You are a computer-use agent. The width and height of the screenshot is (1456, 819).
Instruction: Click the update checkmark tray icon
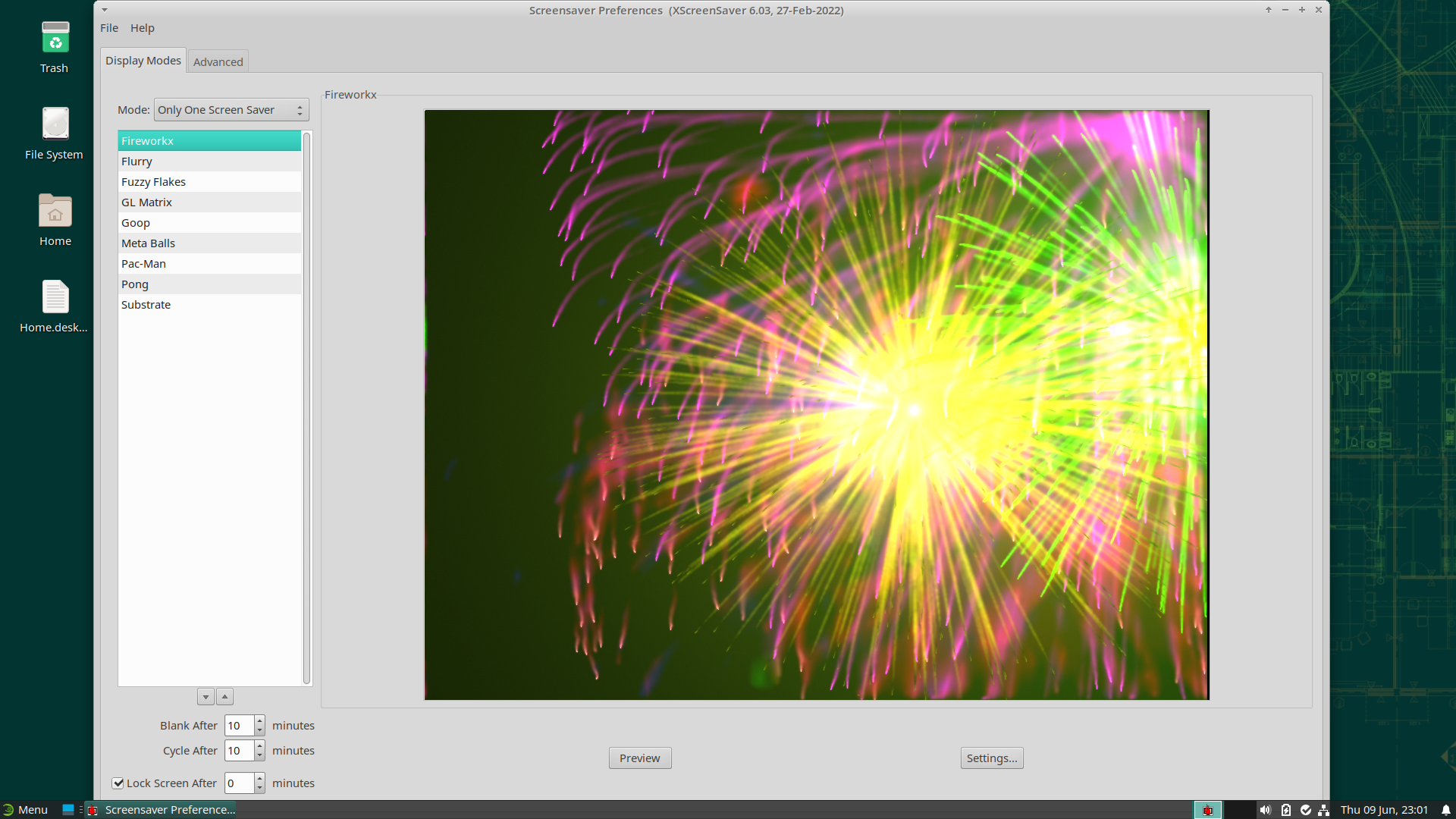click(x=1306, y=810)
